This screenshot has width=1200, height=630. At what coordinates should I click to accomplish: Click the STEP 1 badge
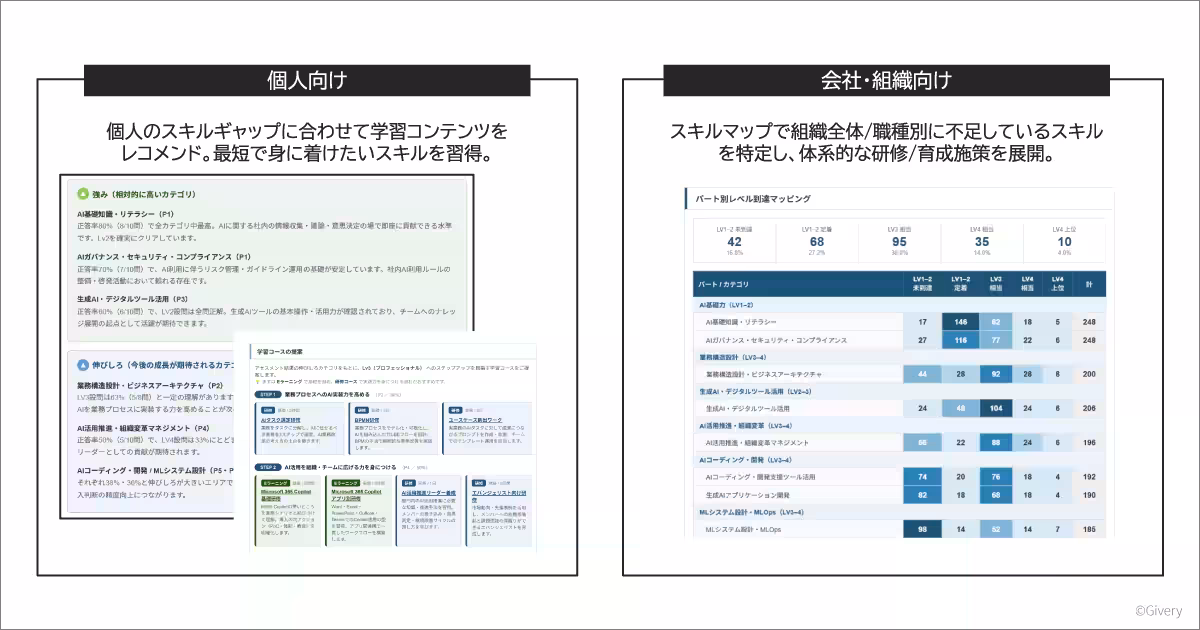point(268,394)
